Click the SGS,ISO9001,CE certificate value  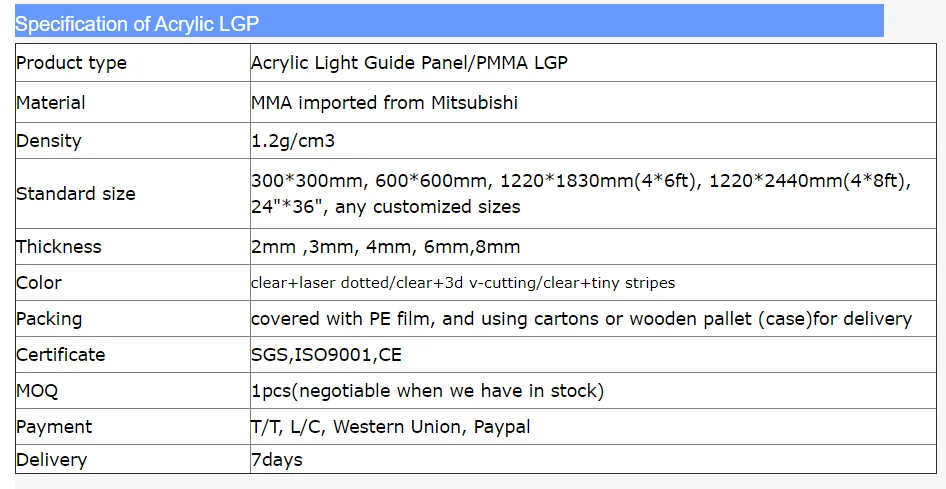pos(326,355)
